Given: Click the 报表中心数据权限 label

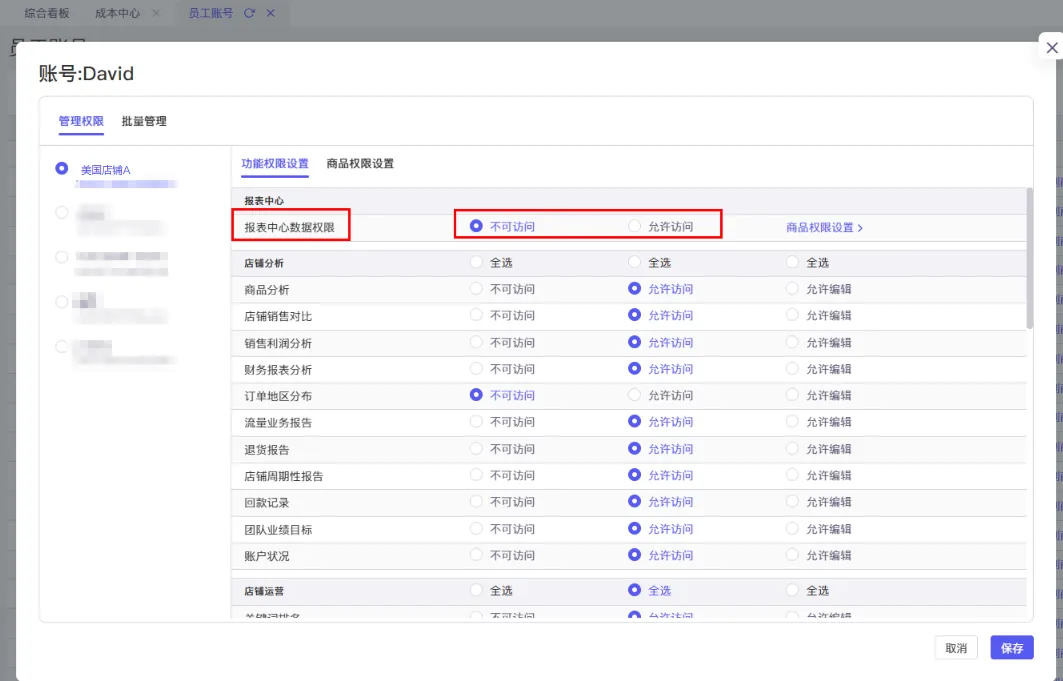Looking at the screenshot, I should click(289, 228).
